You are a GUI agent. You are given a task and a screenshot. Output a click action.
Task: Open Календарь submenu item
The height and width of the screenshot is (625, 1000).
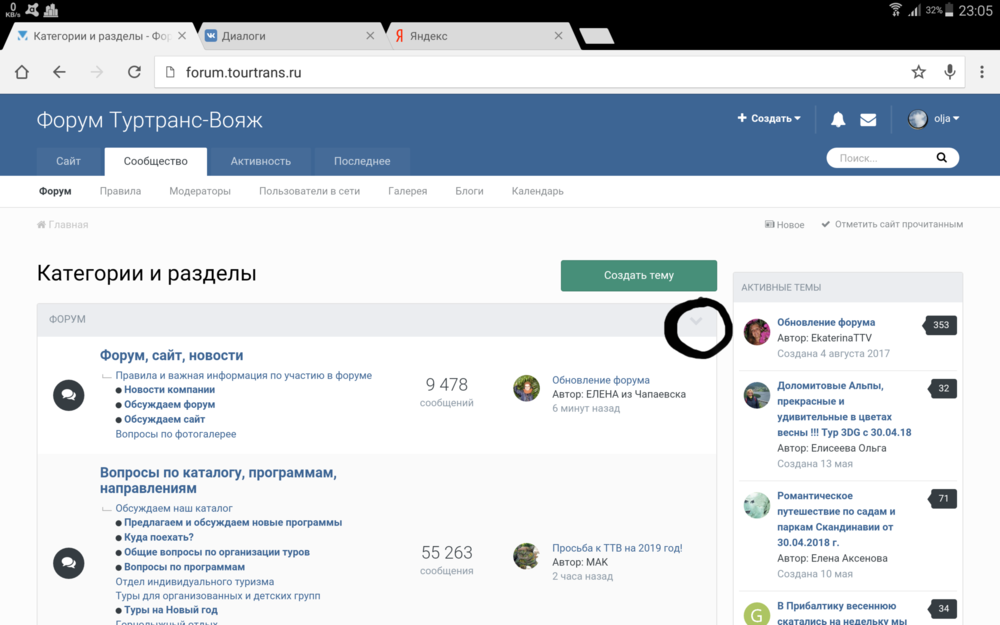point(538,191)
